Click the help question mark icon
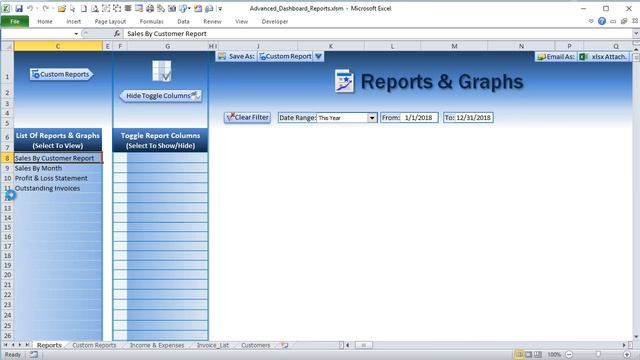This screenshot has width=640, height=360. [602, 21]
